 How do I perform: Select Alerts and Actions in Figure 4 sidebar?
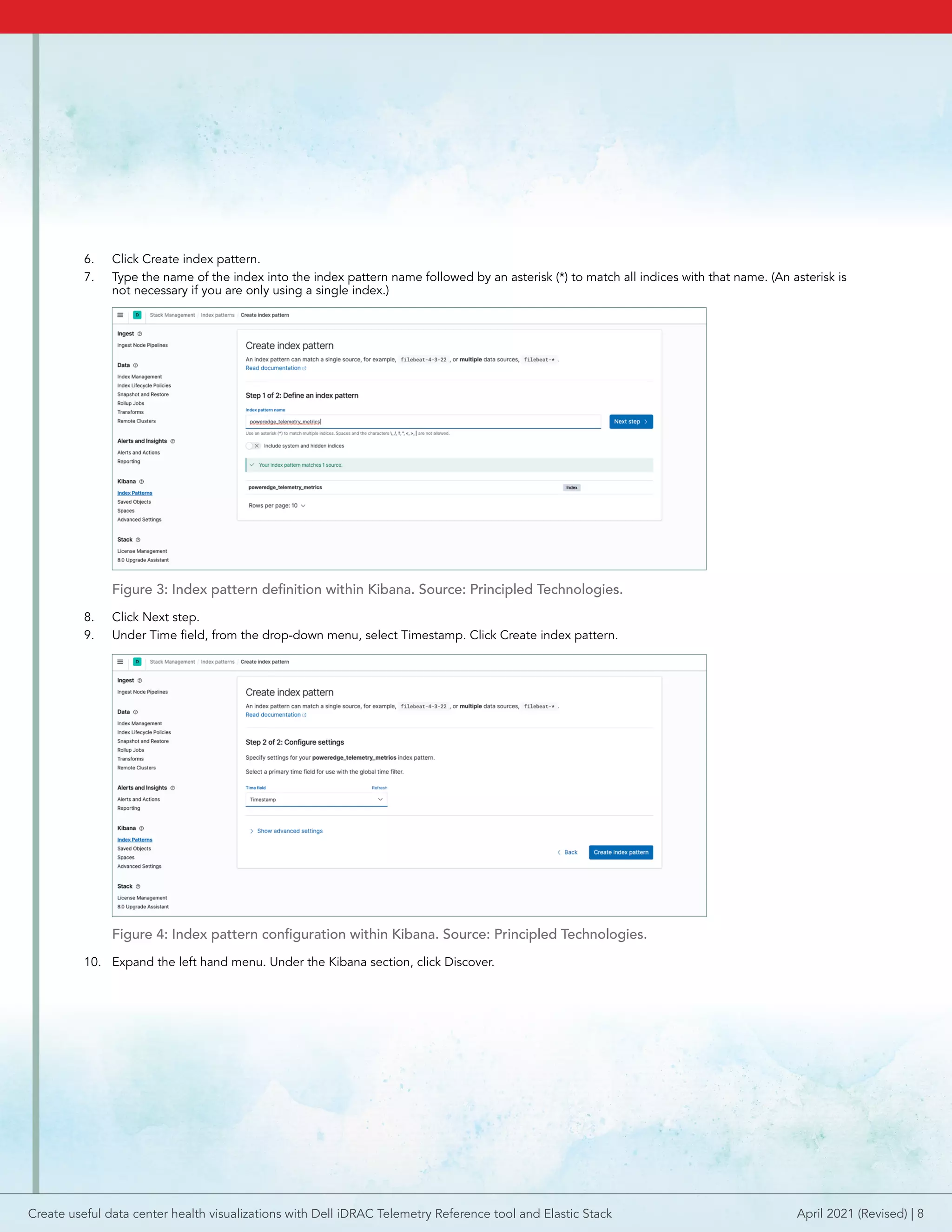click(139, 799)
